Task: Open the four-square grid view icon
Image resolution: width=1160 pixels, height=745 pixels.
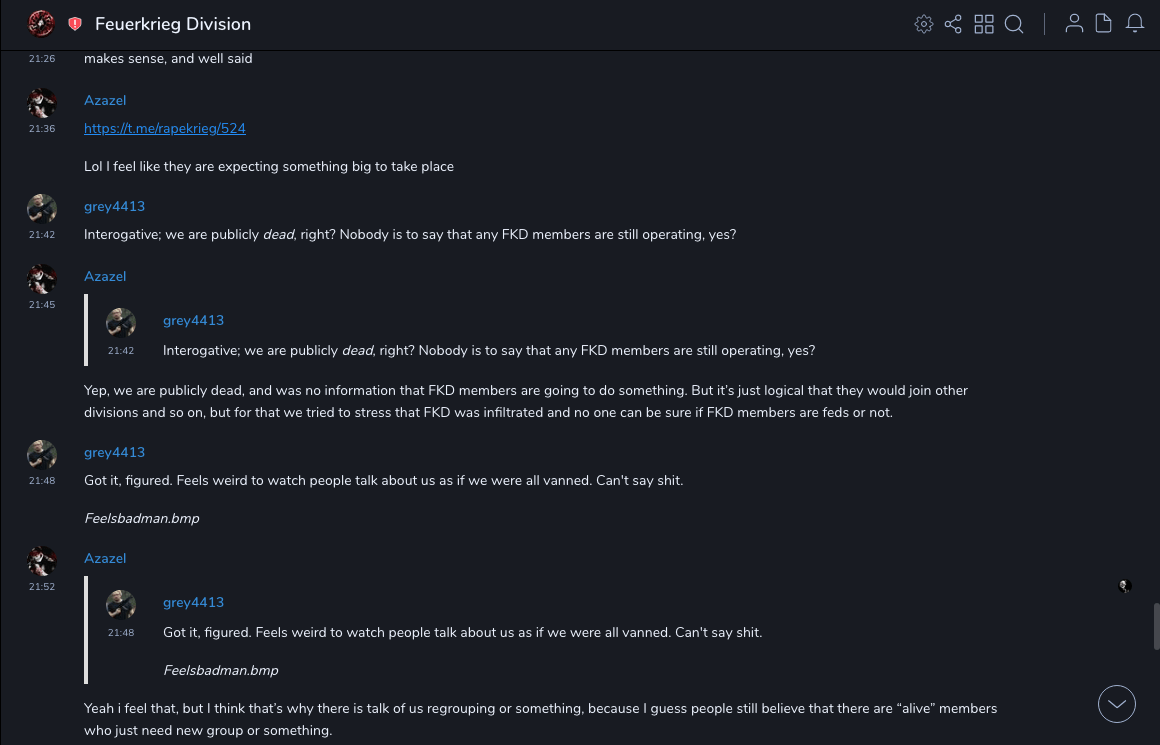Action: coord(984,24)
